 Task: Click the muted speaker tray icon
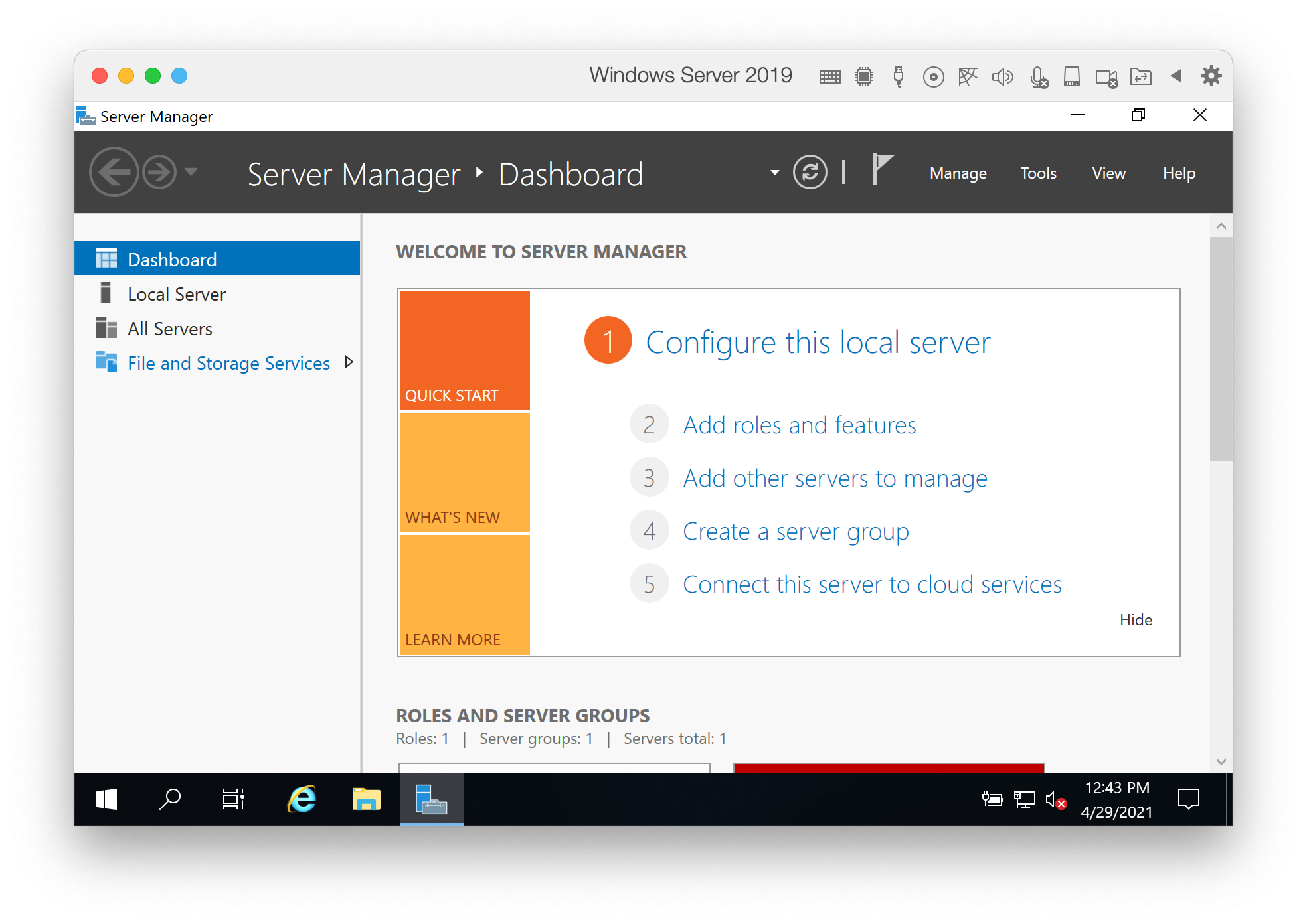click(x=1055, y=800)
